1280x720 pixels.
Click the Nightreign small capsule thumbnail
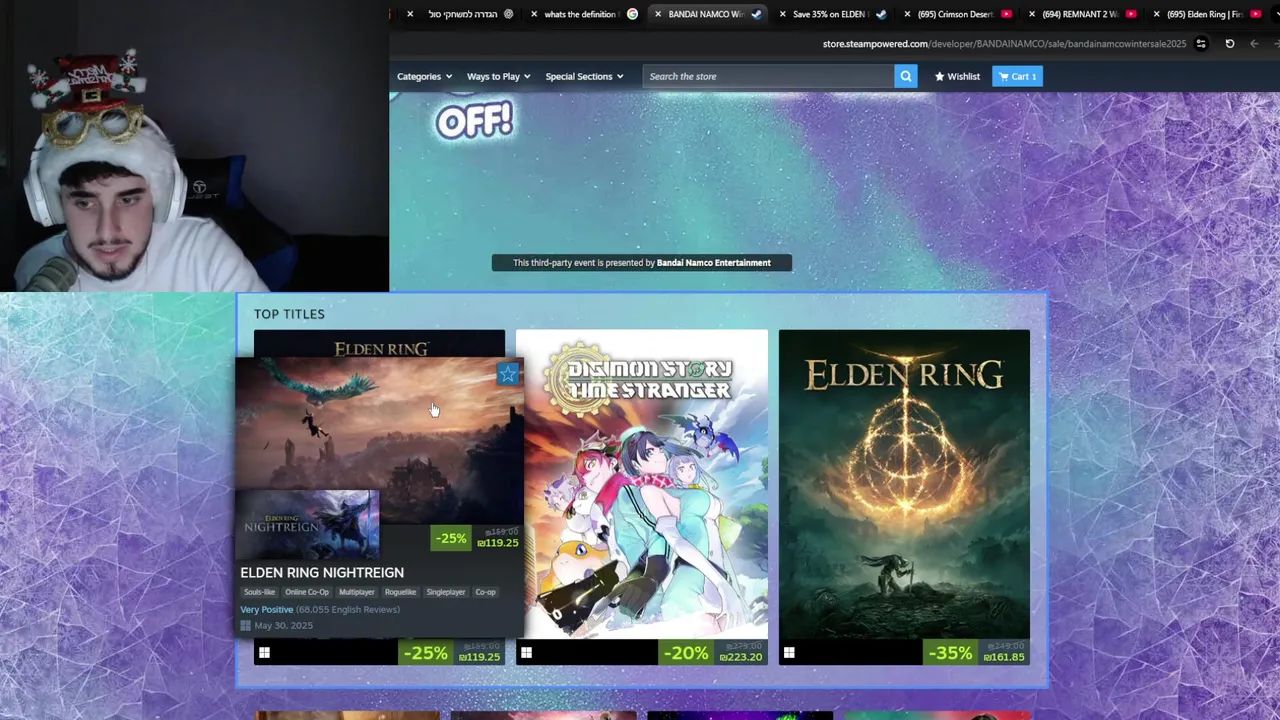tap(307, 524)
